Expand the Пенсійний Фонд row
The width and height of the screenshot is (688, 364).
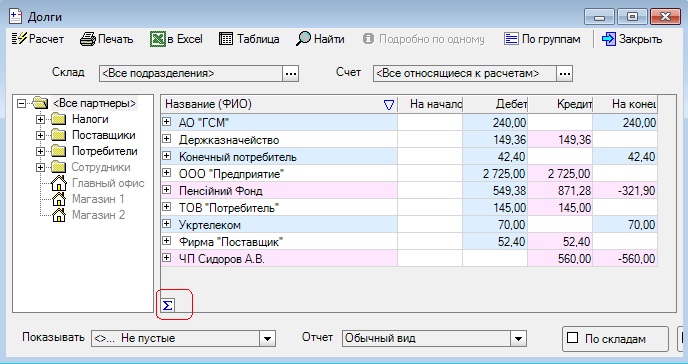coord(167,189)
